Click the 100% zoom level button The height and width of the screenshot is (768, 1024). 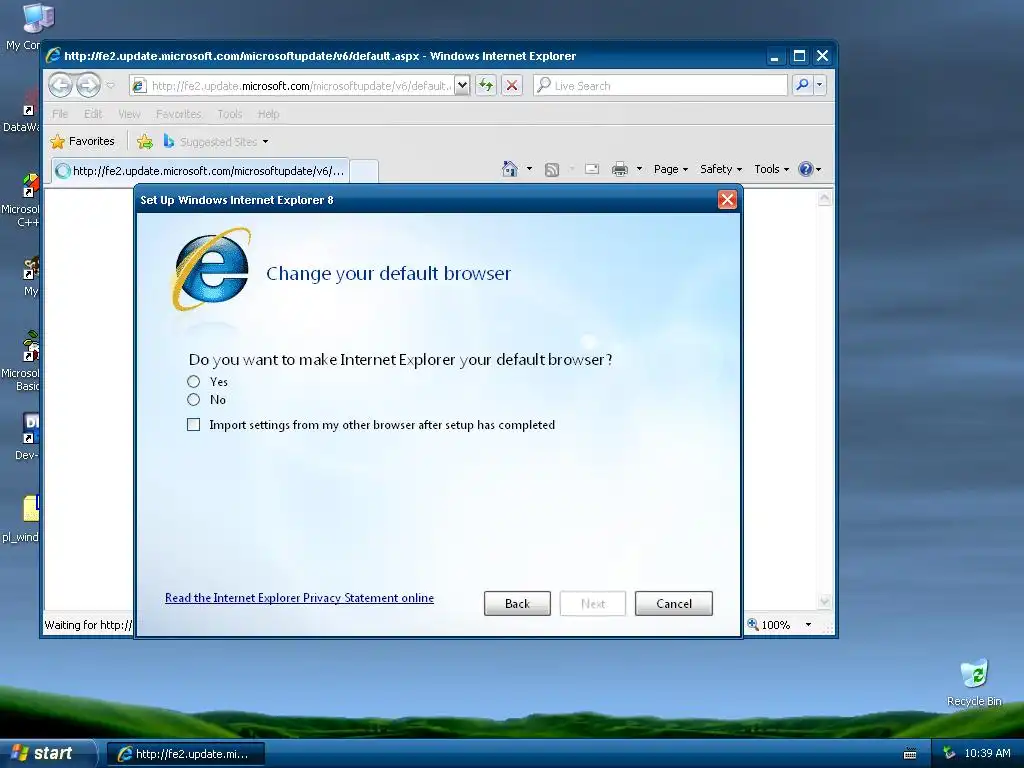(x=769, y=624)
